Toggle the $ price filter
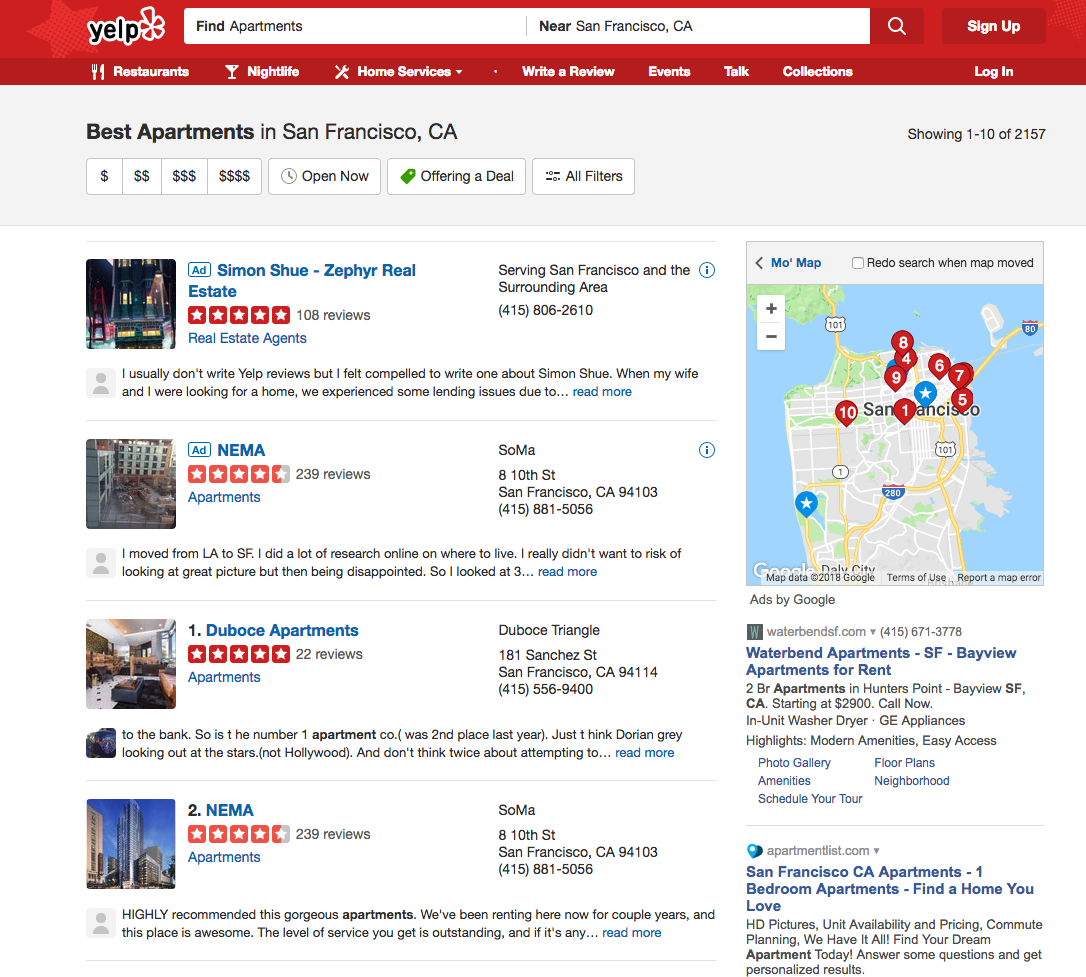Viewport: 1086px width, 977px height. coord(105,177)
